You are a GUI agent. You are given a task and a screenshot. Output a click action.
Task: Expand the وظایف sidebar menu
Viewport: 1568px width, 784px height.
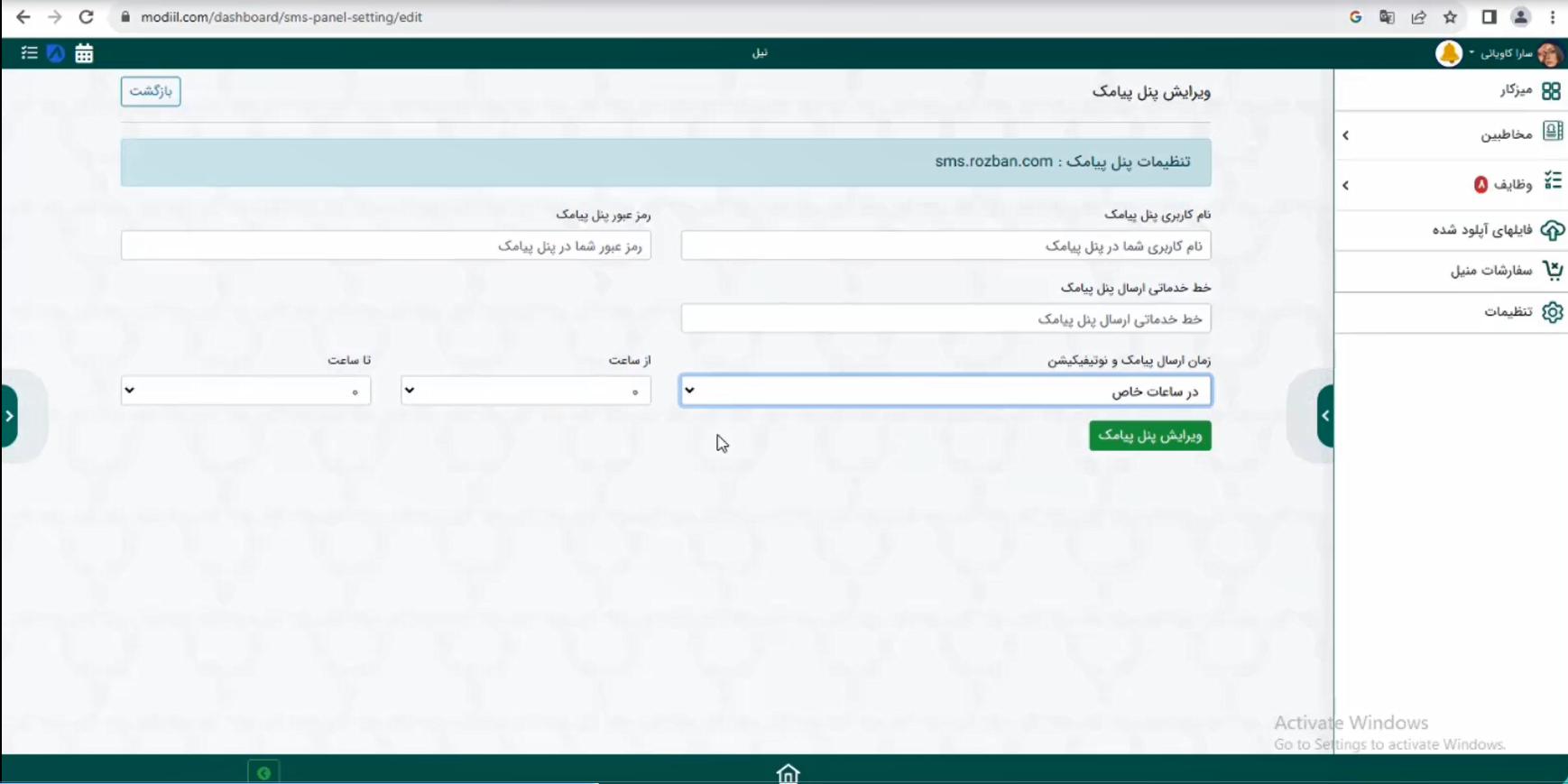click(1452, 184)
